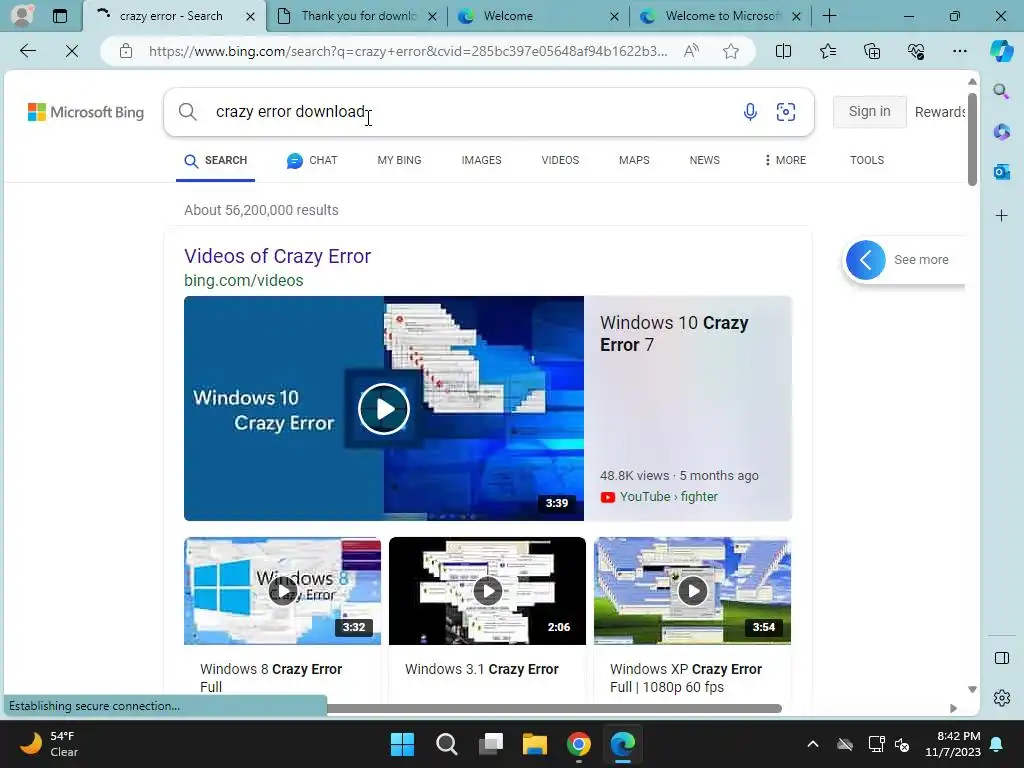Open Windows 10 Crazy Error 7 title
1024x768 pixels.
point(674,334)
